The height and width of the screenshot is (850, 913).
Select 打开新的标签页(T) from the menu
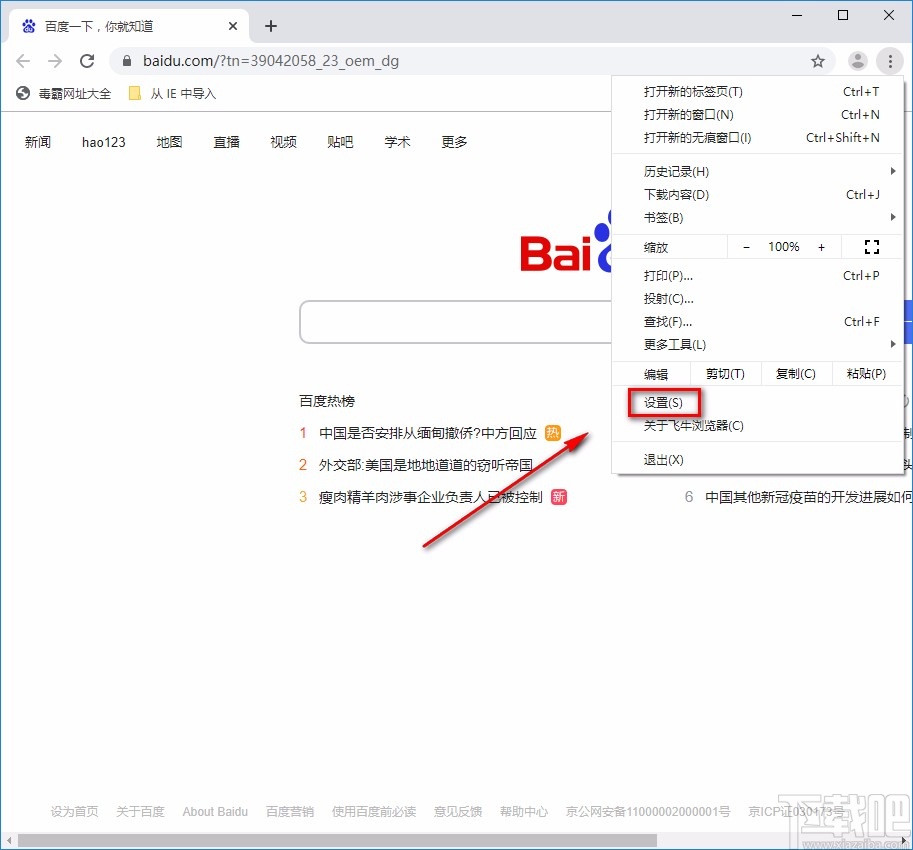pos(757,91)
